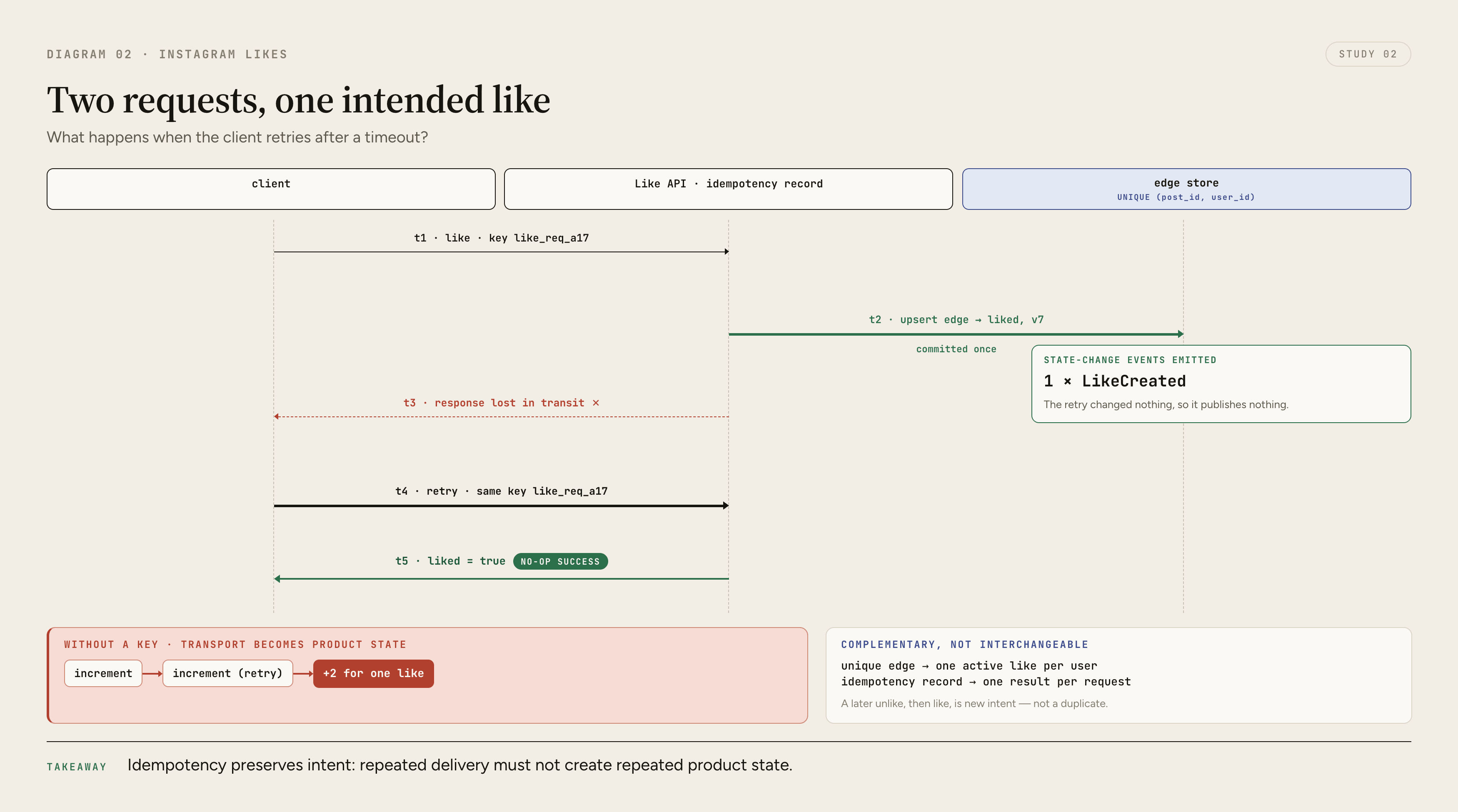Viewport: 1458px width, 812px height.
Task: Click the arrowhead of the t1 like arrow
Action: [726, 252]
